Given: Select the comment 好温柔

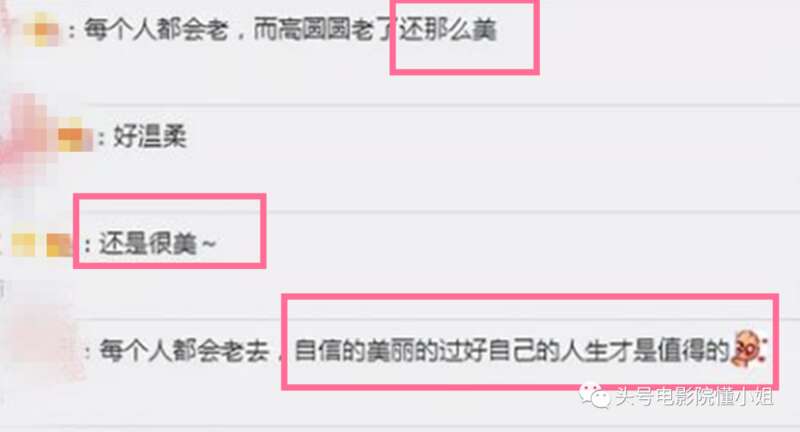Looking at the screenshot, I should (x=150, y=137).
